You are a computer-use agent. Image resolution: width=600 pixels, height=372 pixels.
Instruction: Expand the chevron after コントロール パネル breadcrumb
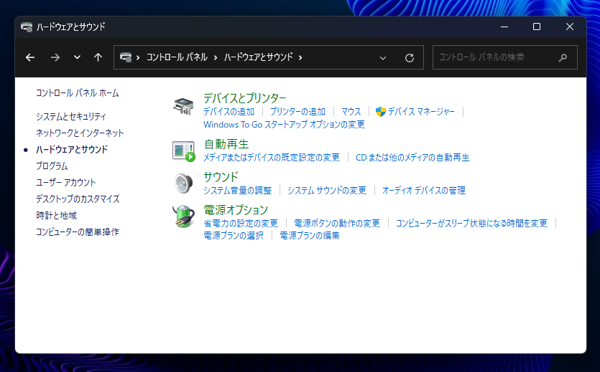pos(215,58)
